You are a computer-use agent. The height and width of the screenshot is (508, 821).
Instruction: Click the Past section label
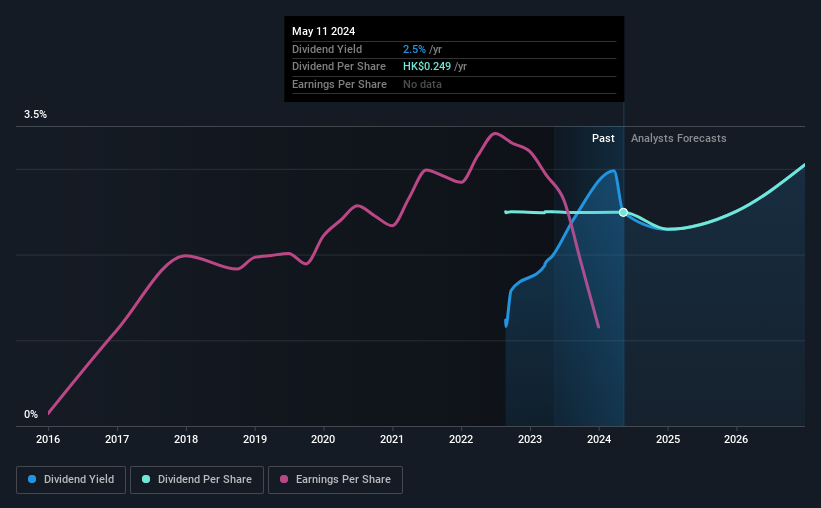tap(603, 138)
